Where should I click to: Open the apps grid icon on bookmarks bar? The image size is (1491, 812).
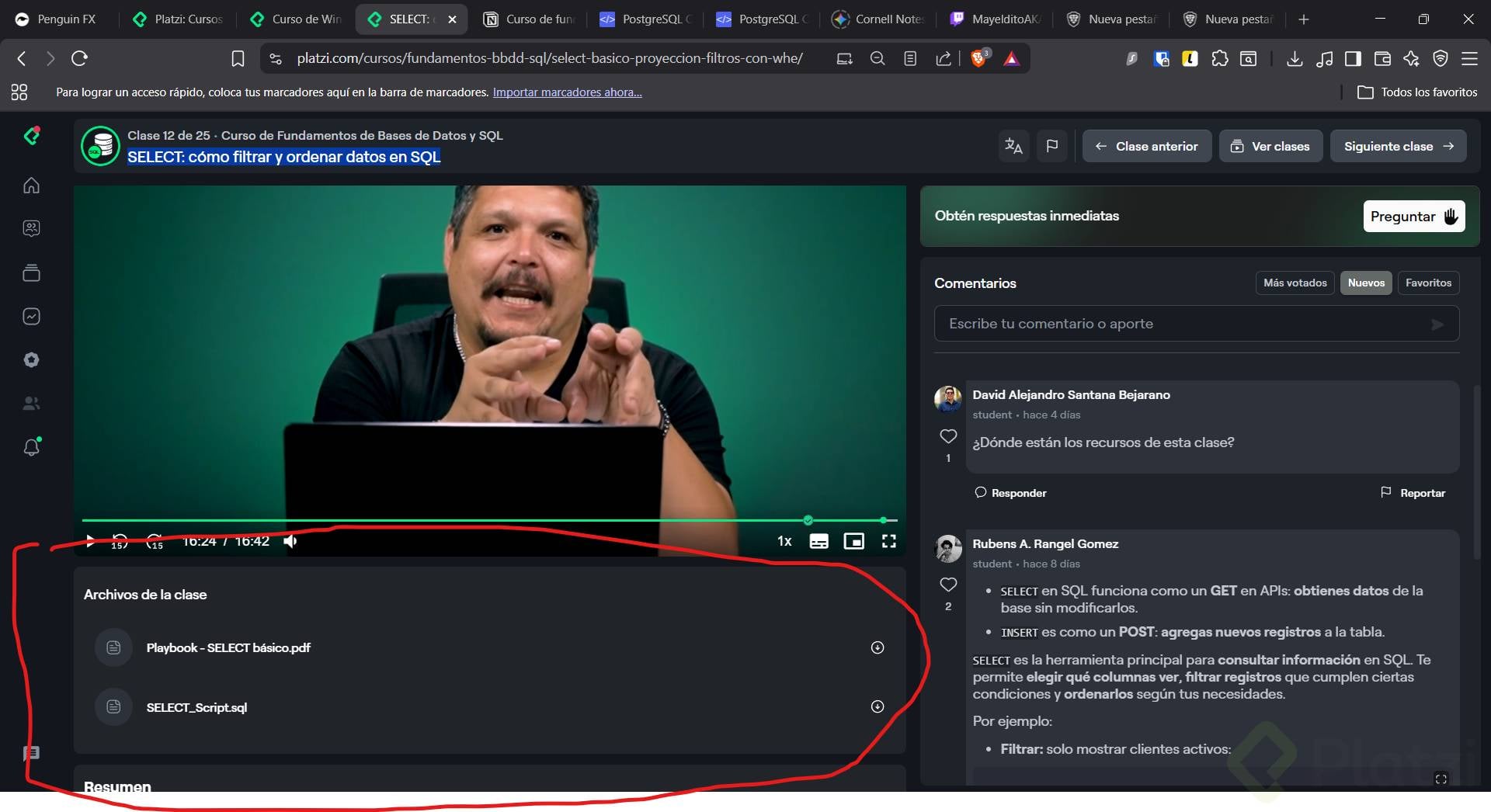[19, 92]
